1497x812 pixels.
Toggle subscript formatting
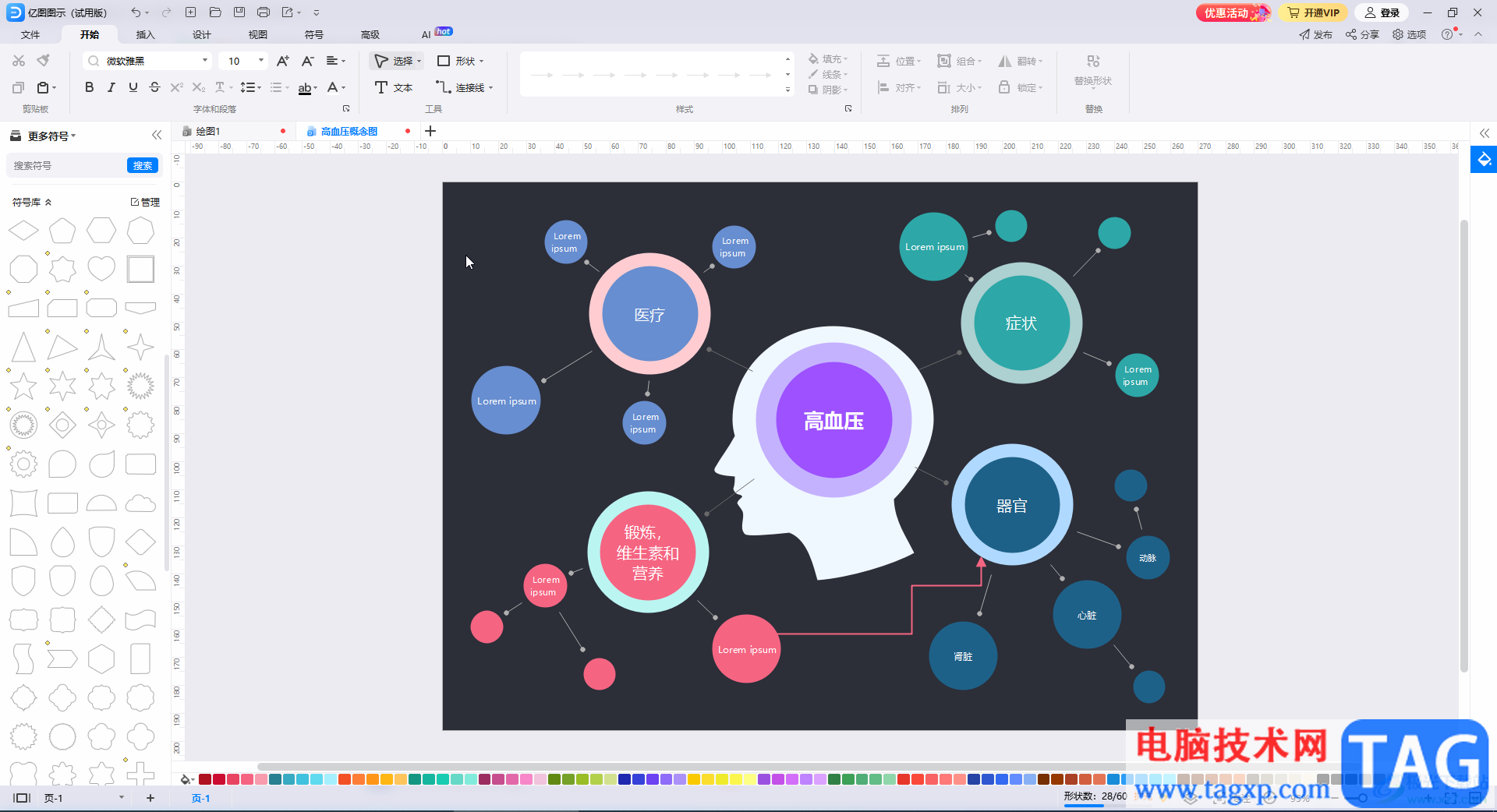199,87
